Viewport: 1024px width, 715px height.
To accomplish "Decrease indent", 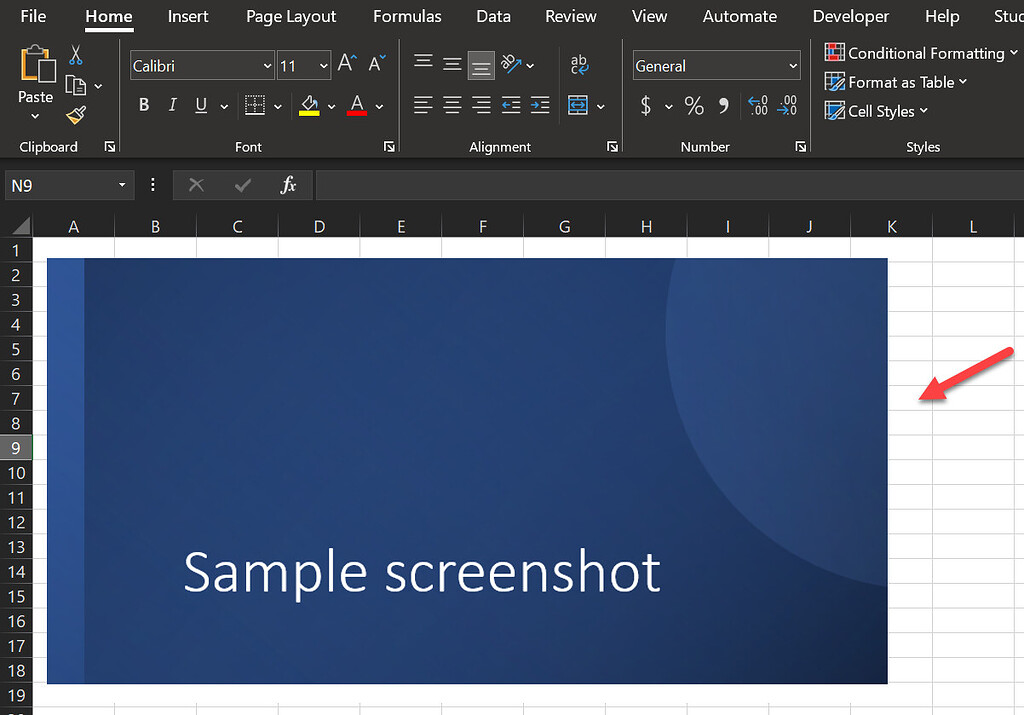I will click(x=511, y=105).
